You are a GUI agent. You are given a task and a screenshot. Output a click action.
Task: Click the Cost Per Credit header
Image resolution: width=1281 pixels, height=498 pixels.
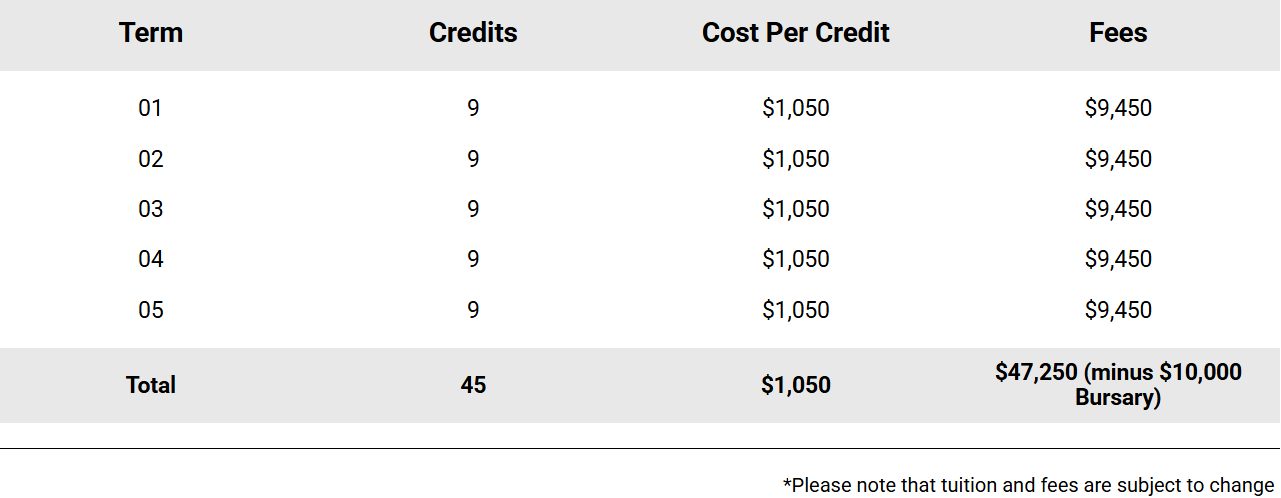pos(795,33)
